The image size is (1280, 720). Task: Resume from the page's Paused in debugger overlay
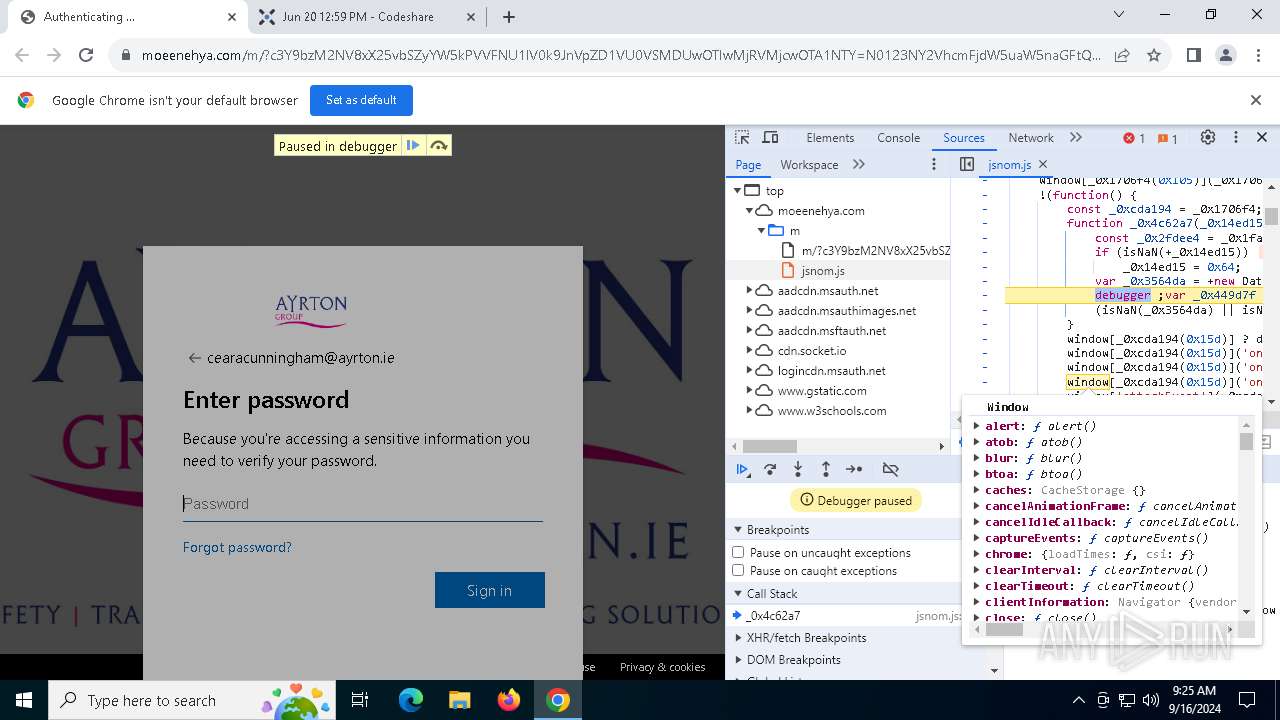point(413,146)
